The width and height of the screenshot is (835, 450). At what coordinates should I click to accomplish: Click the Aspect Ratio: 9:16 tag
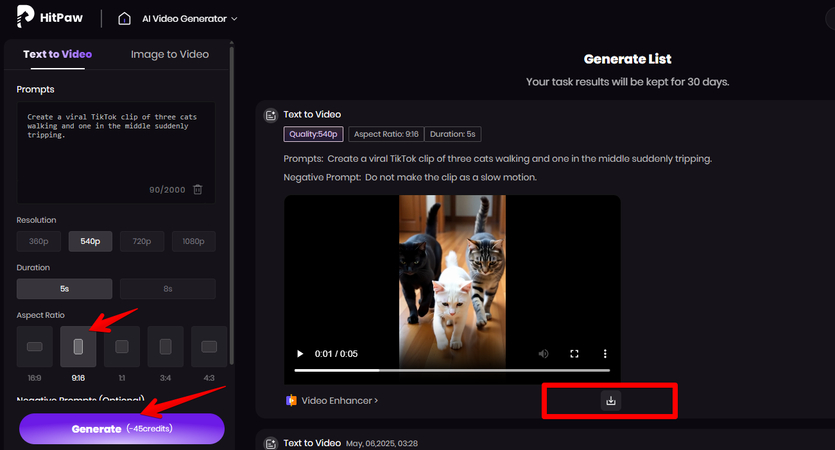(x=386, y=134)
